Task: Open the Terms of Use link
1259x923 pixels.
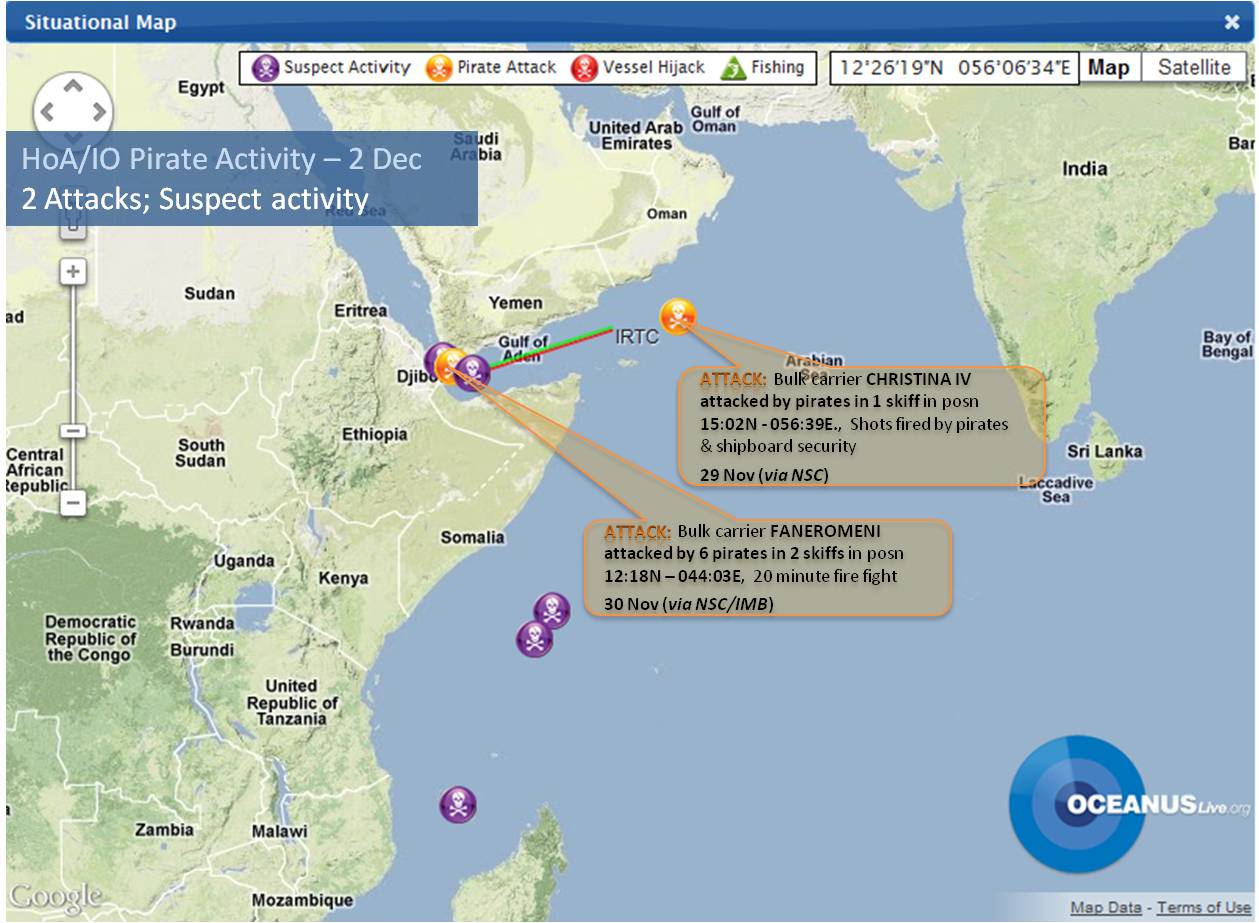Action: [x=1204, y=907]
